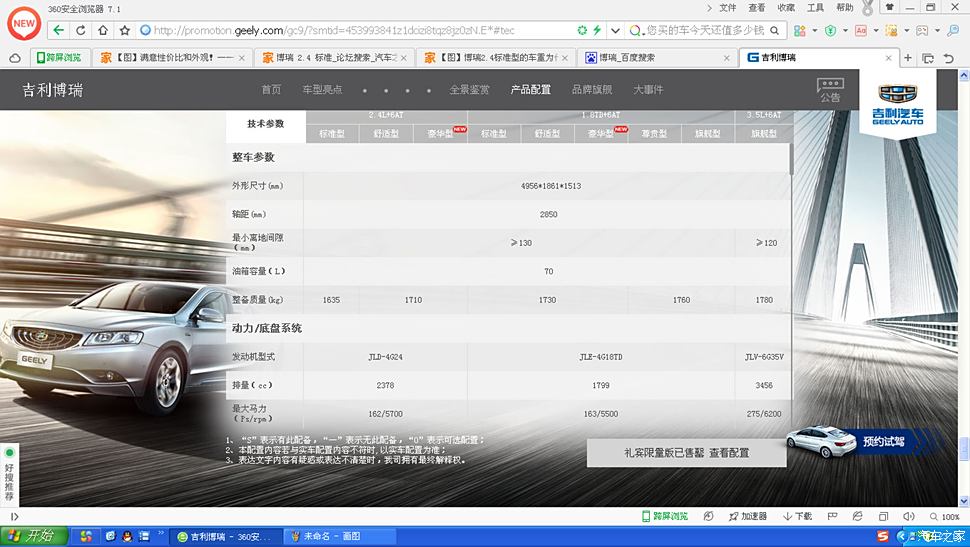Open 下载 downloads in the status bar

(797, 516)
